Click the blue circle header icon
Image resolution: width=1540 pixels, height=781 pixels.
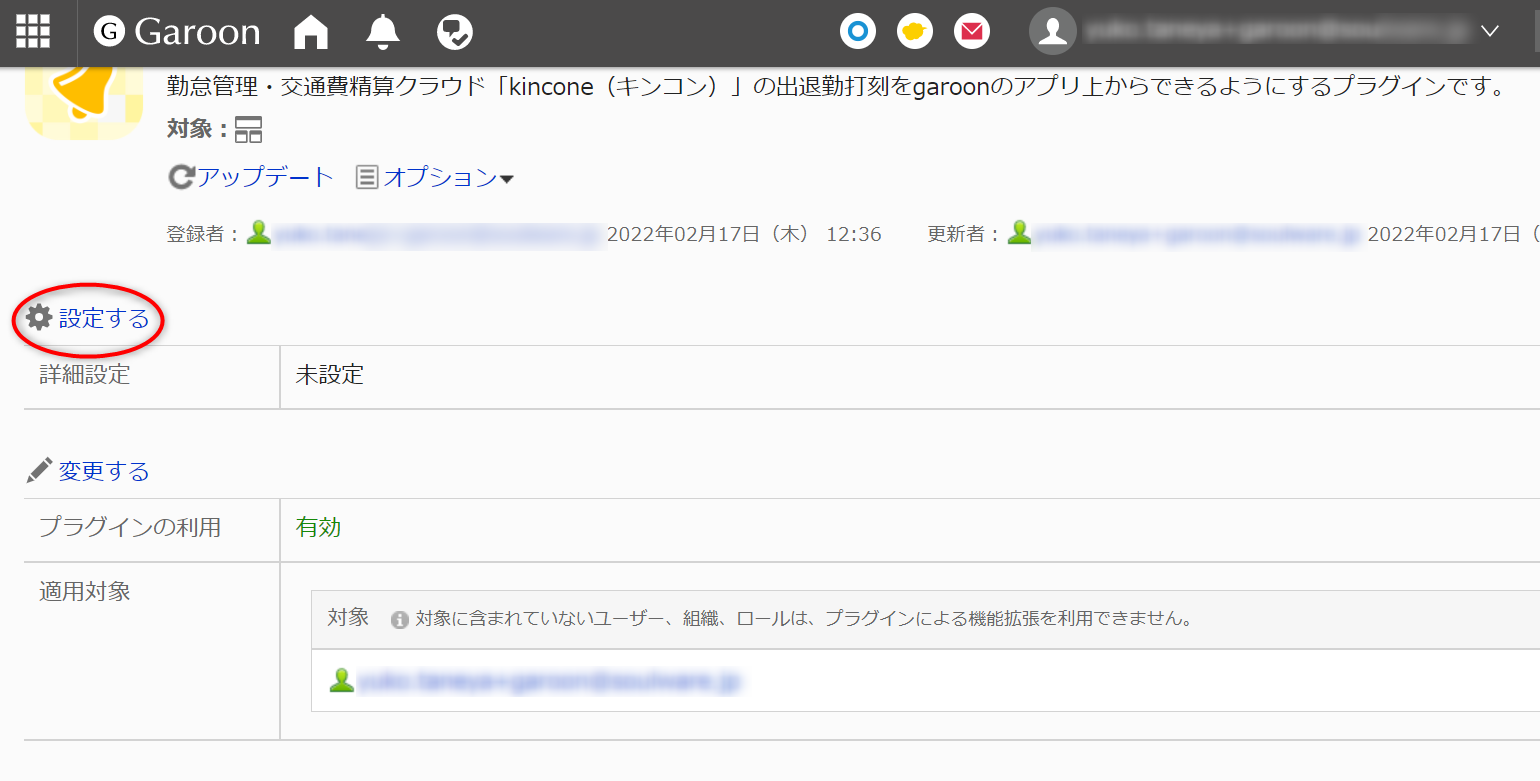(857, 32)
